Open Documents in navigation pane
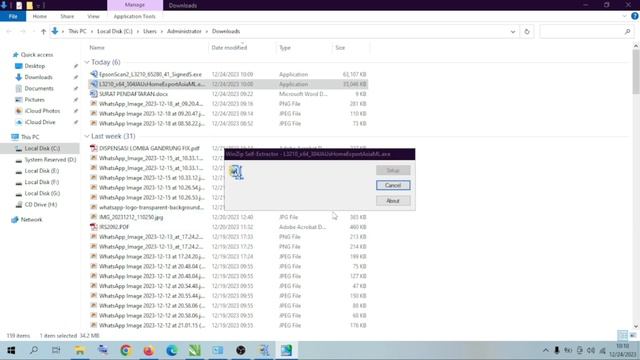The width and height of the screenshot is (640, 360). pos(39,89)
